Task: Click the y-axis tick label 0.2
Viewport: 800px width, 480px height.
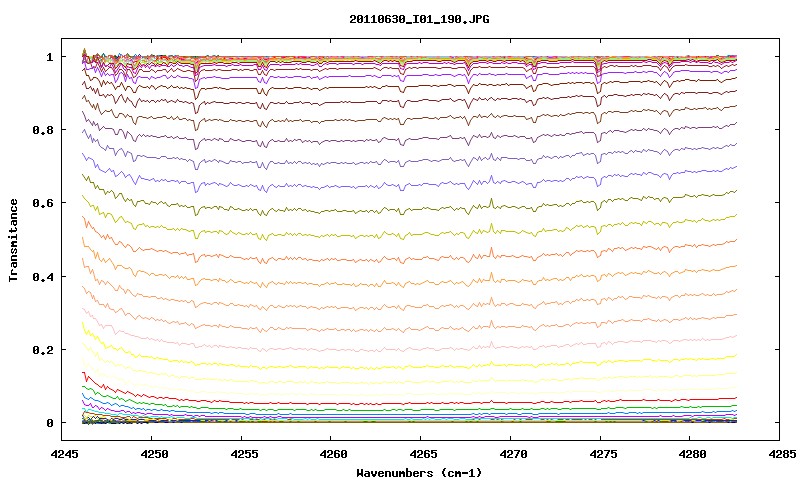Action: (x=43, y=350)
